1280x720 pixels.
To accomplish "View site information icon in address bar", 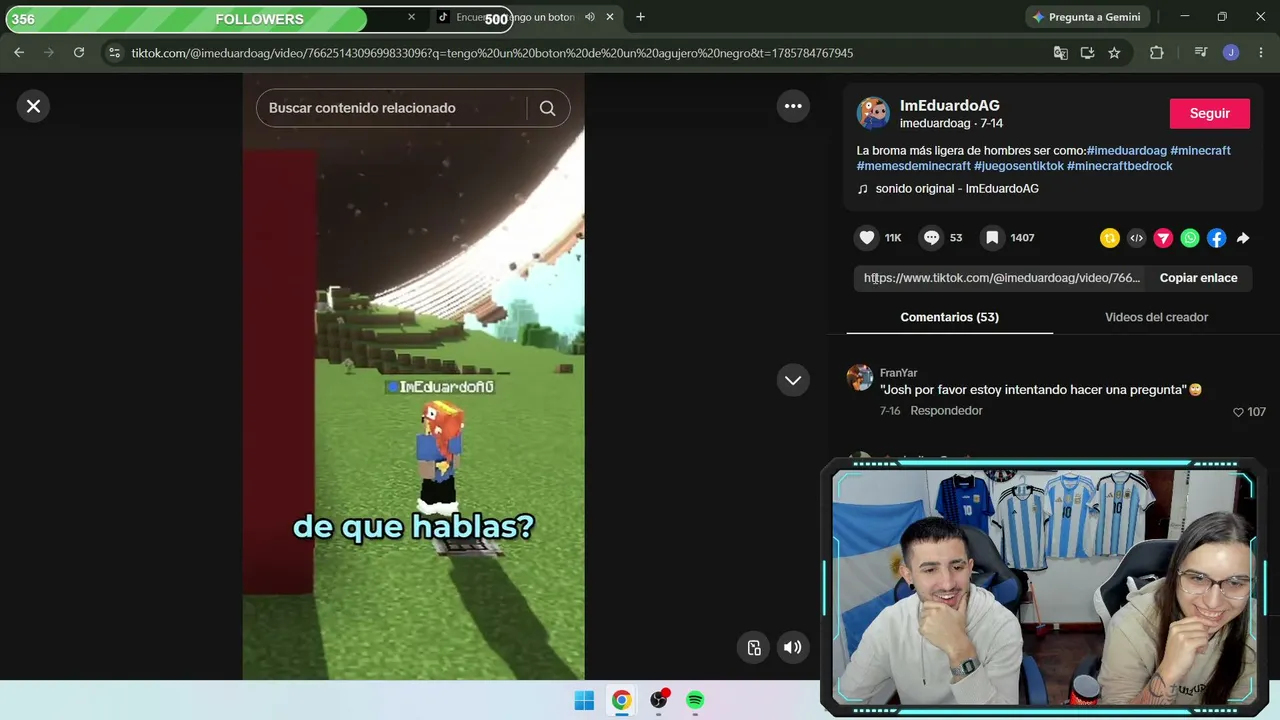I will point(114,53).
